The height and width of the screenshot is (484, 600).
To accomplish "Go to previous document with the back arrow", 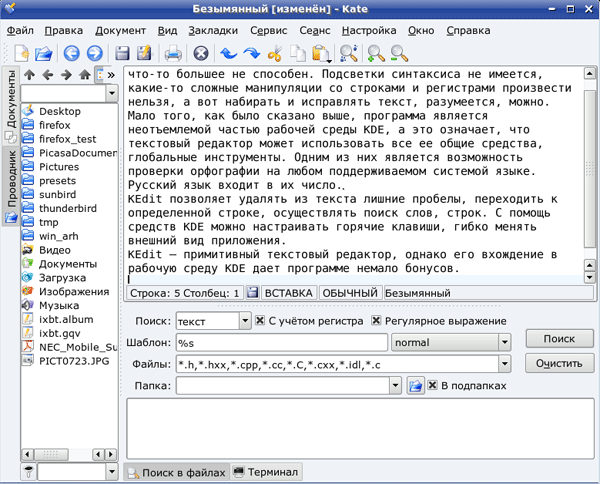I will pyautogui.click(x=72, y=53).
